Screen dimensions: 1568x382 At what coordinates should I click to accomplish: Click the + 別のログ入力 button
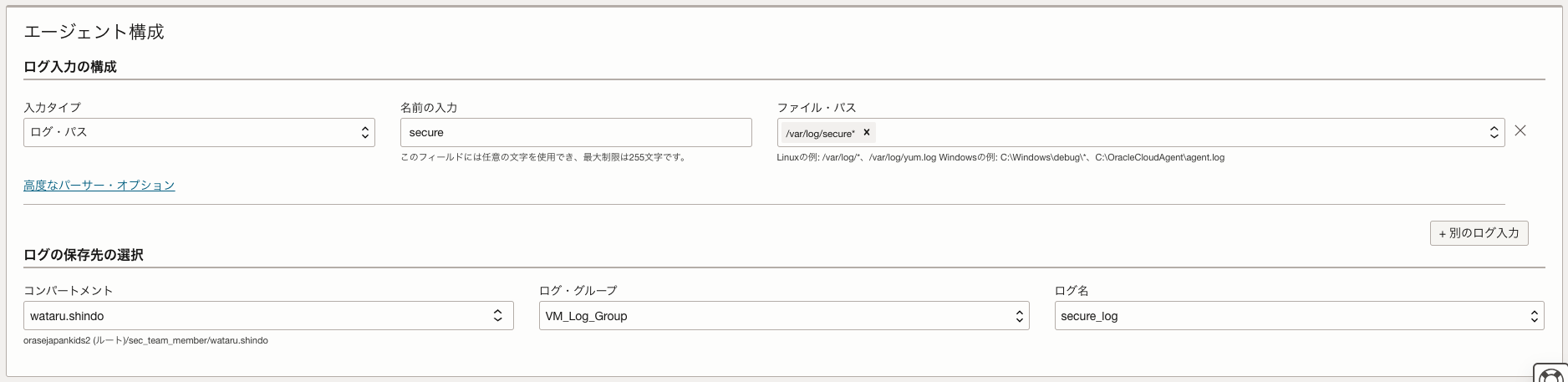pos(1479,233)
